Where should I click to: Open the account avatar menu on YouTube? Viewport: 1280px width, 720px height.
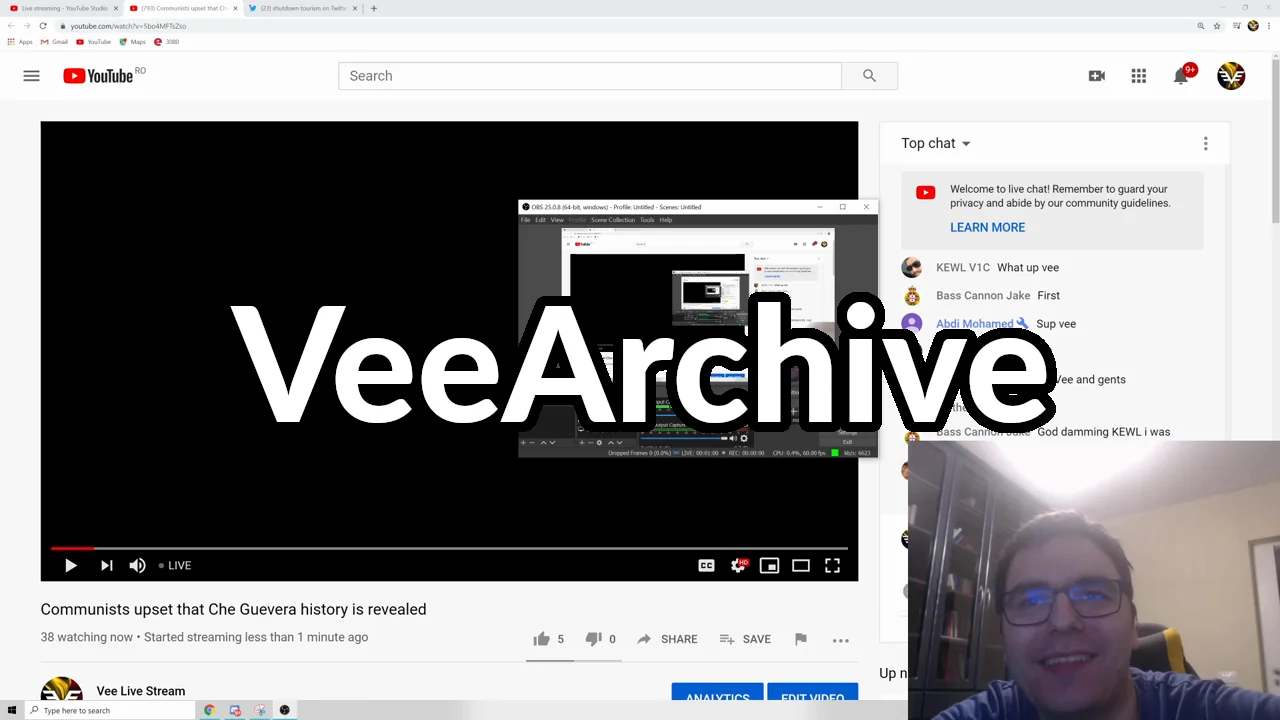click(1231, 76)
